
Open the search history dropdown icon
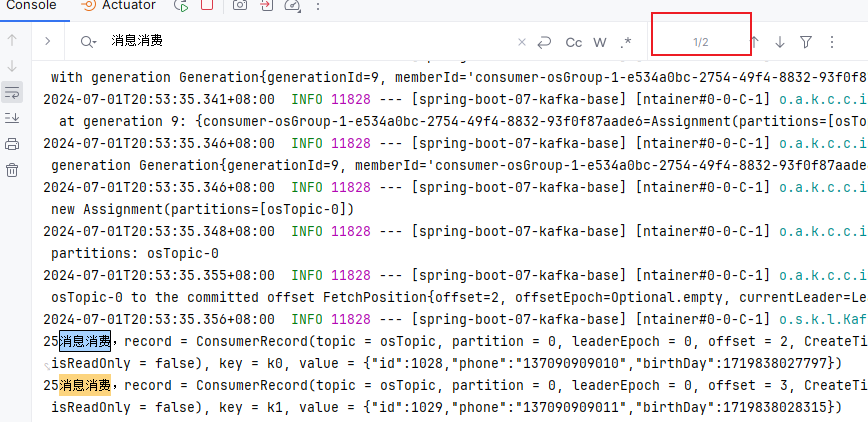click(x=88, y=42)
